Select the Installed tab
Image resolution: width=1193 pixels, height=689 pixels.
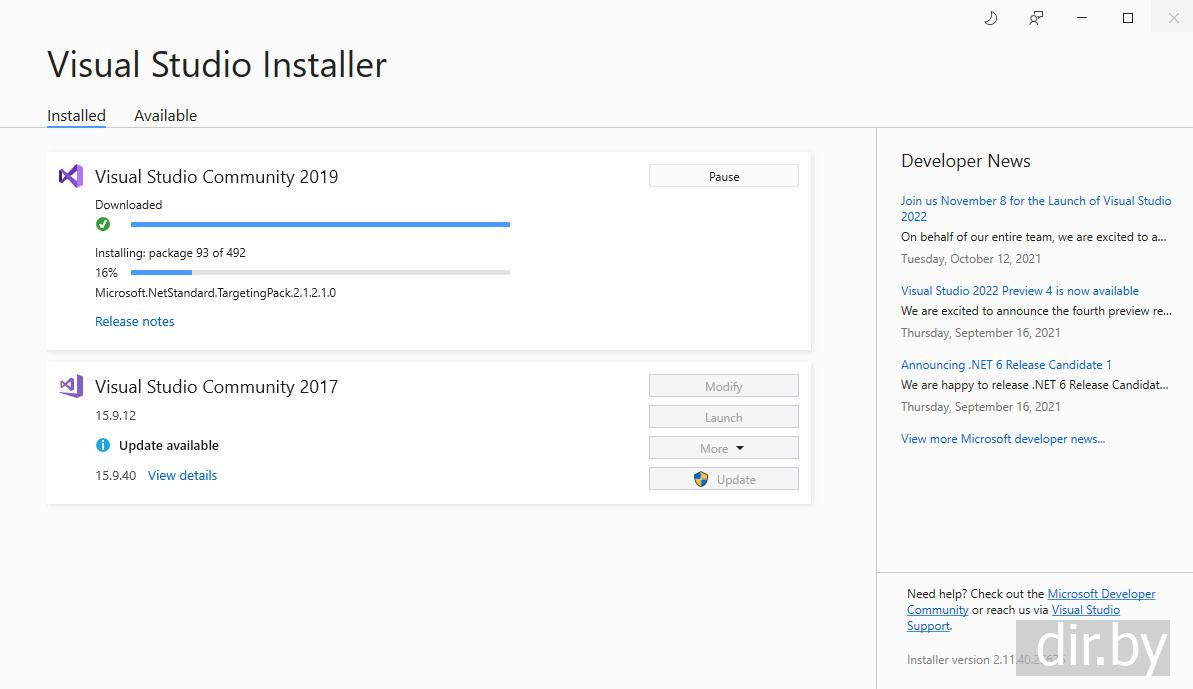(x=76, y=116)
